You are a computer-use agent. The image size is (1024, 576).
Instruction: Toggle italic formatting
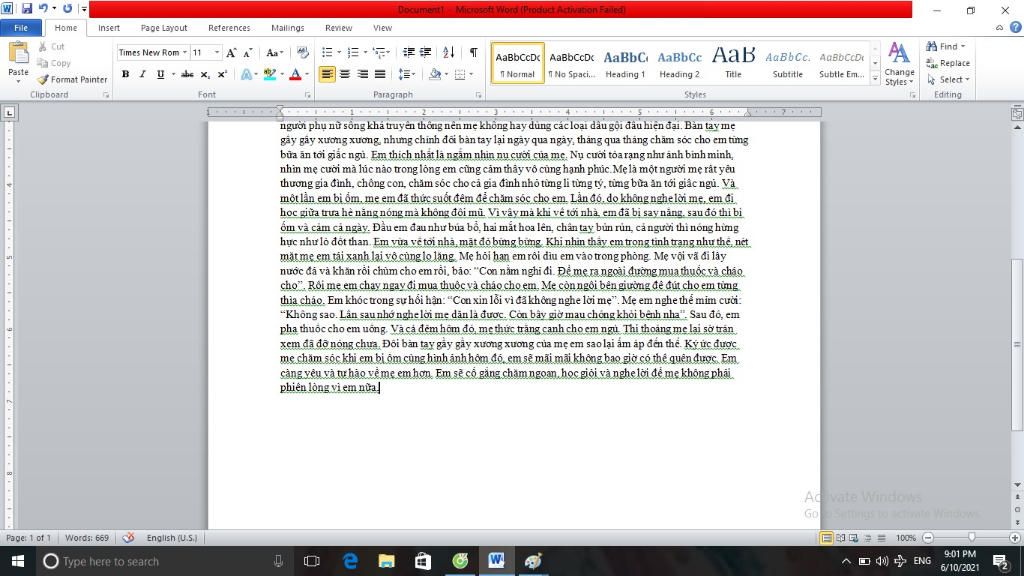point(142,74)
